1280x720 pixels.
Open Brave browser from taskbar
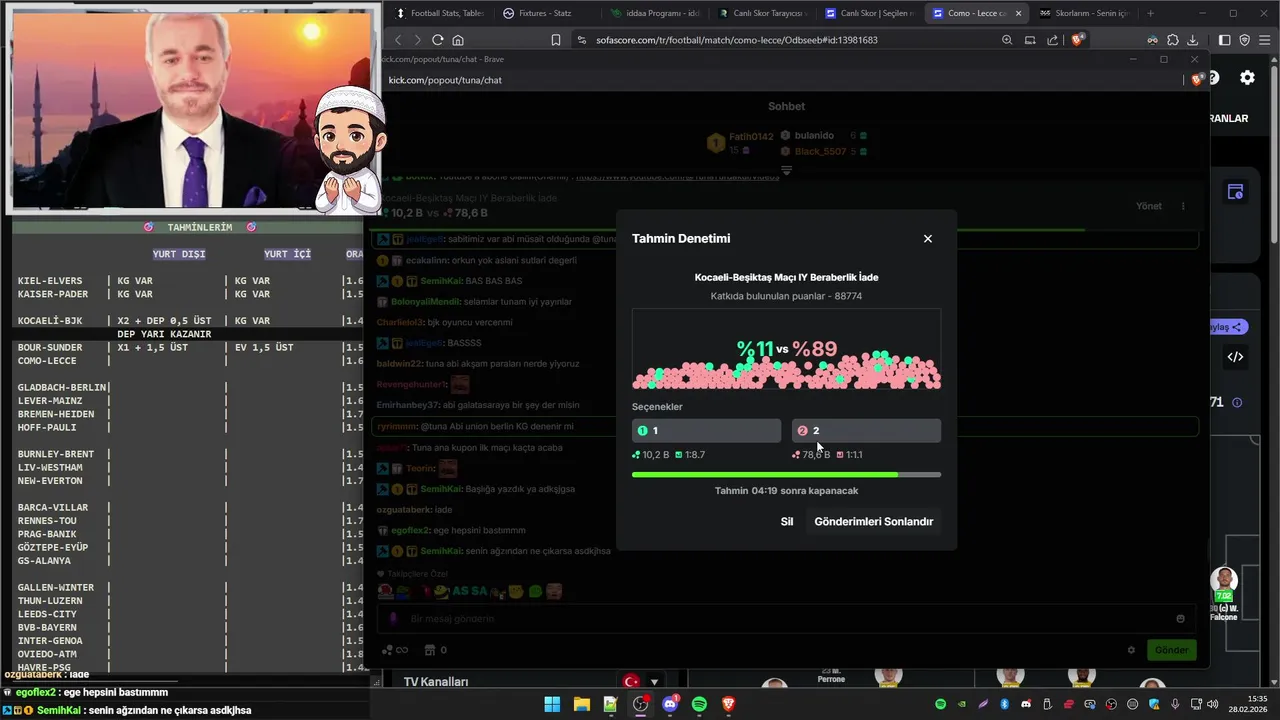[x=729, y=704]
